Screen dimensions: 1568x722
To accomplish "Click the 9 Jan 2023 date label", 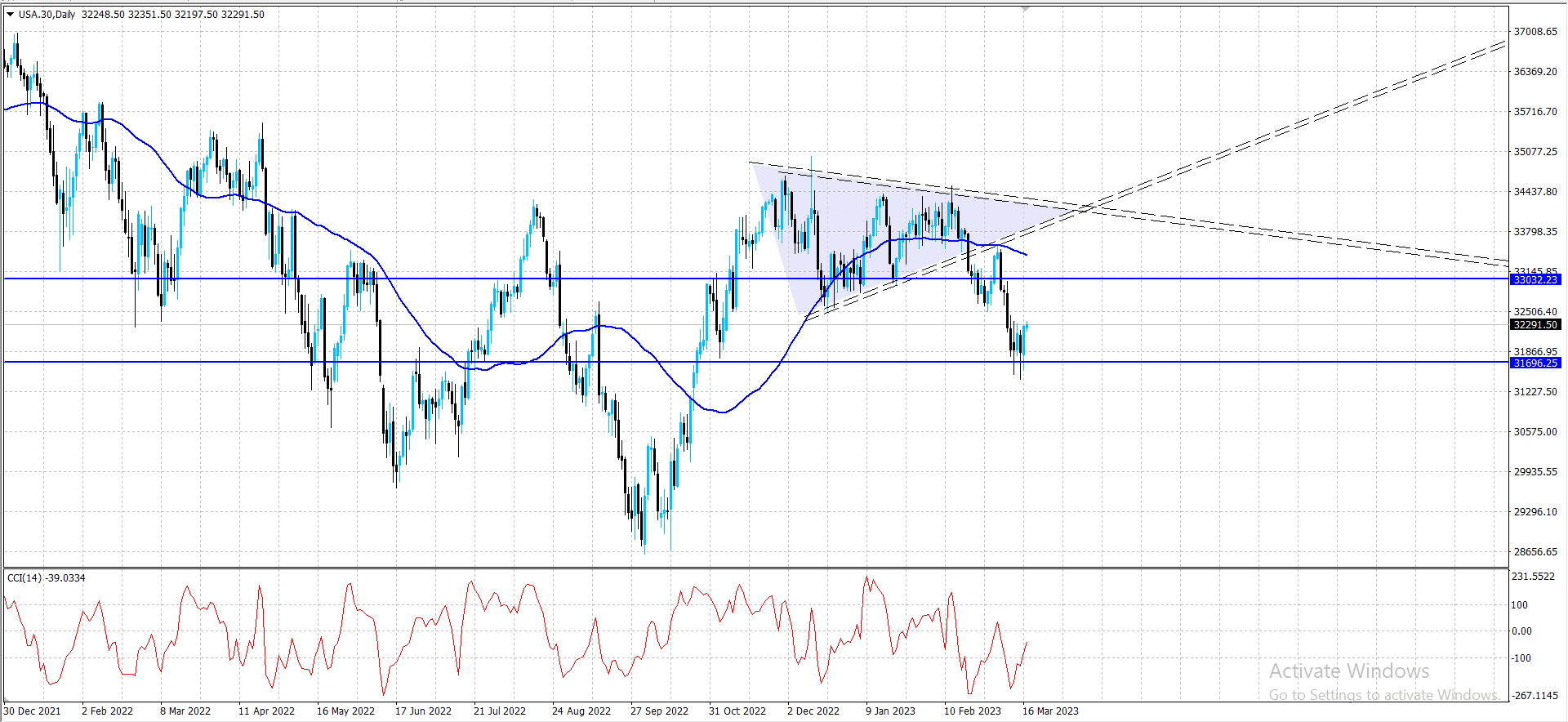I will tap(891, 711).
